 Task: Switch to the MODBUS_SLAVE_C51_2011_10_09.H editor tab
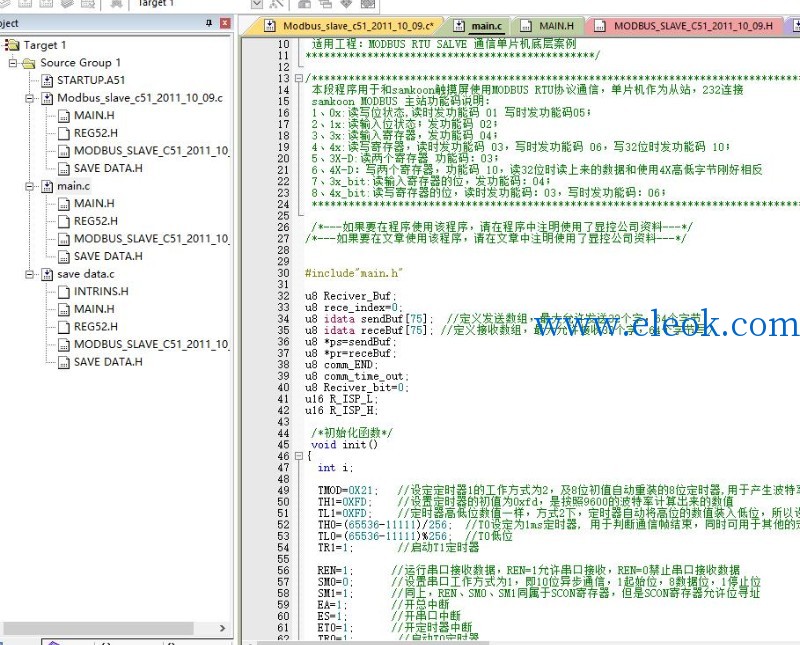point(685,26)
